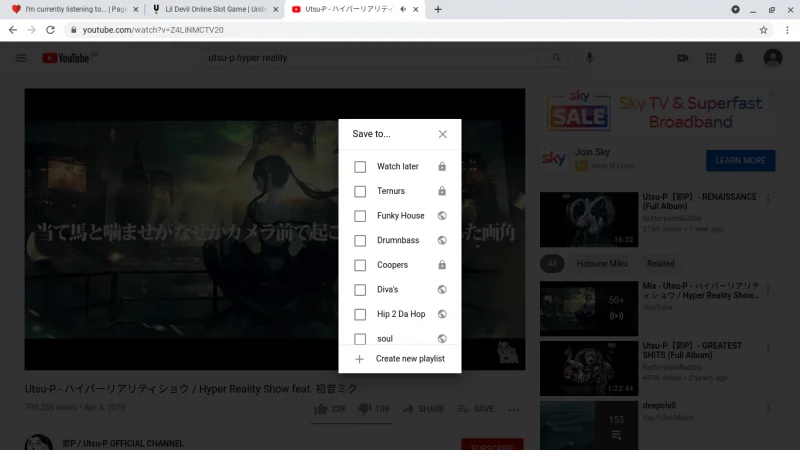Click the Sky TV & Superfast Broadband banner
Screen dimensions: 800x450
(658, 111)
